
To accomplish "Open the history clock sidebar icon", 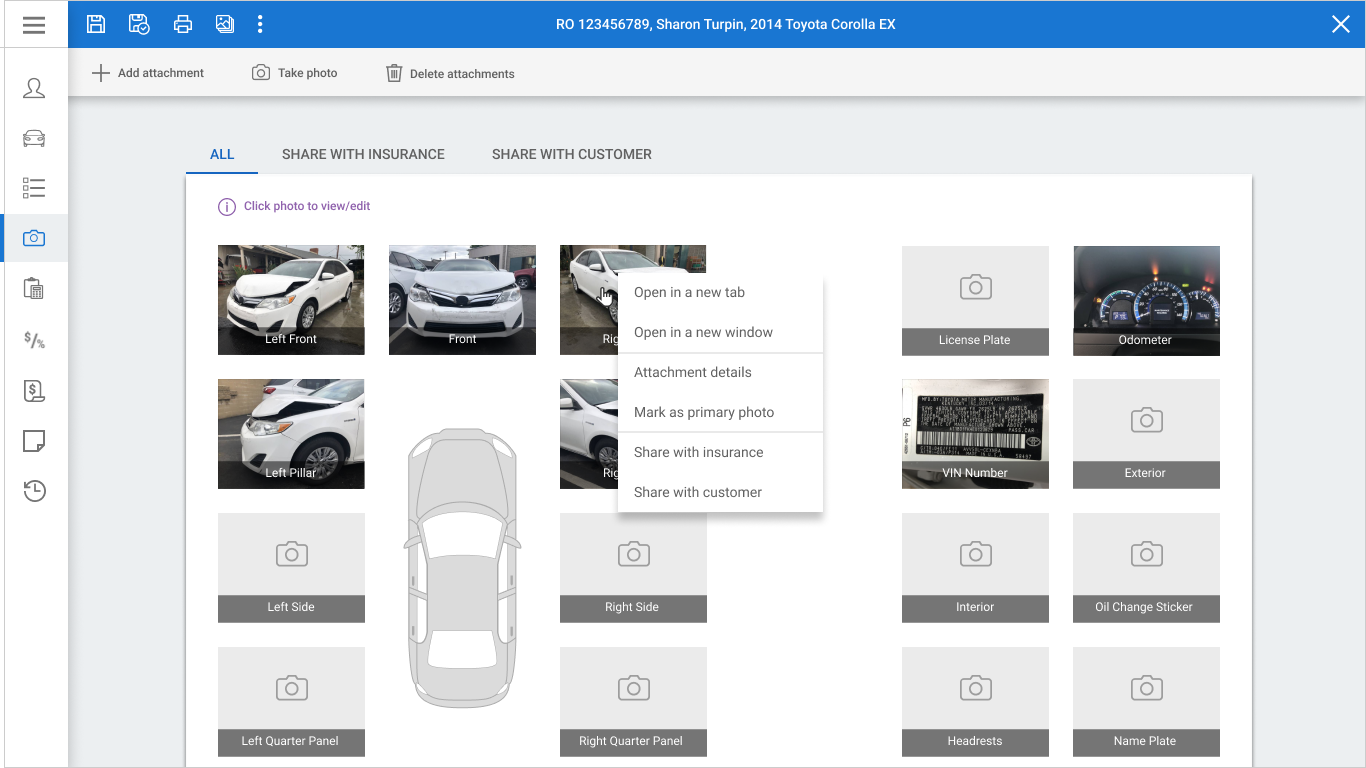I will pos(34,491).
